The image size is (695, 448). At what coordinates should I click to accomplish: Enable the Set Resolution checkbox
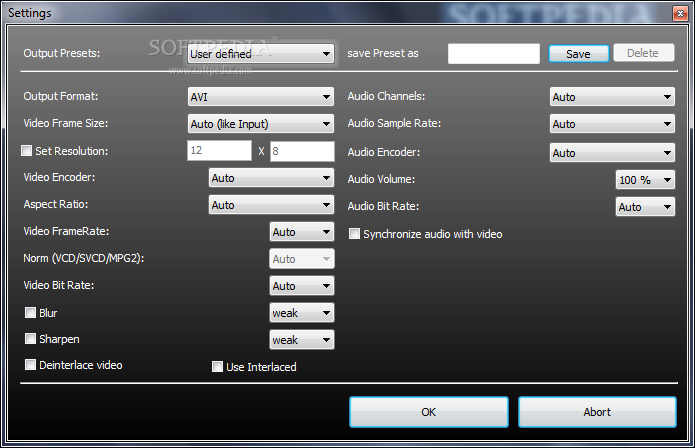click(27, 151)
